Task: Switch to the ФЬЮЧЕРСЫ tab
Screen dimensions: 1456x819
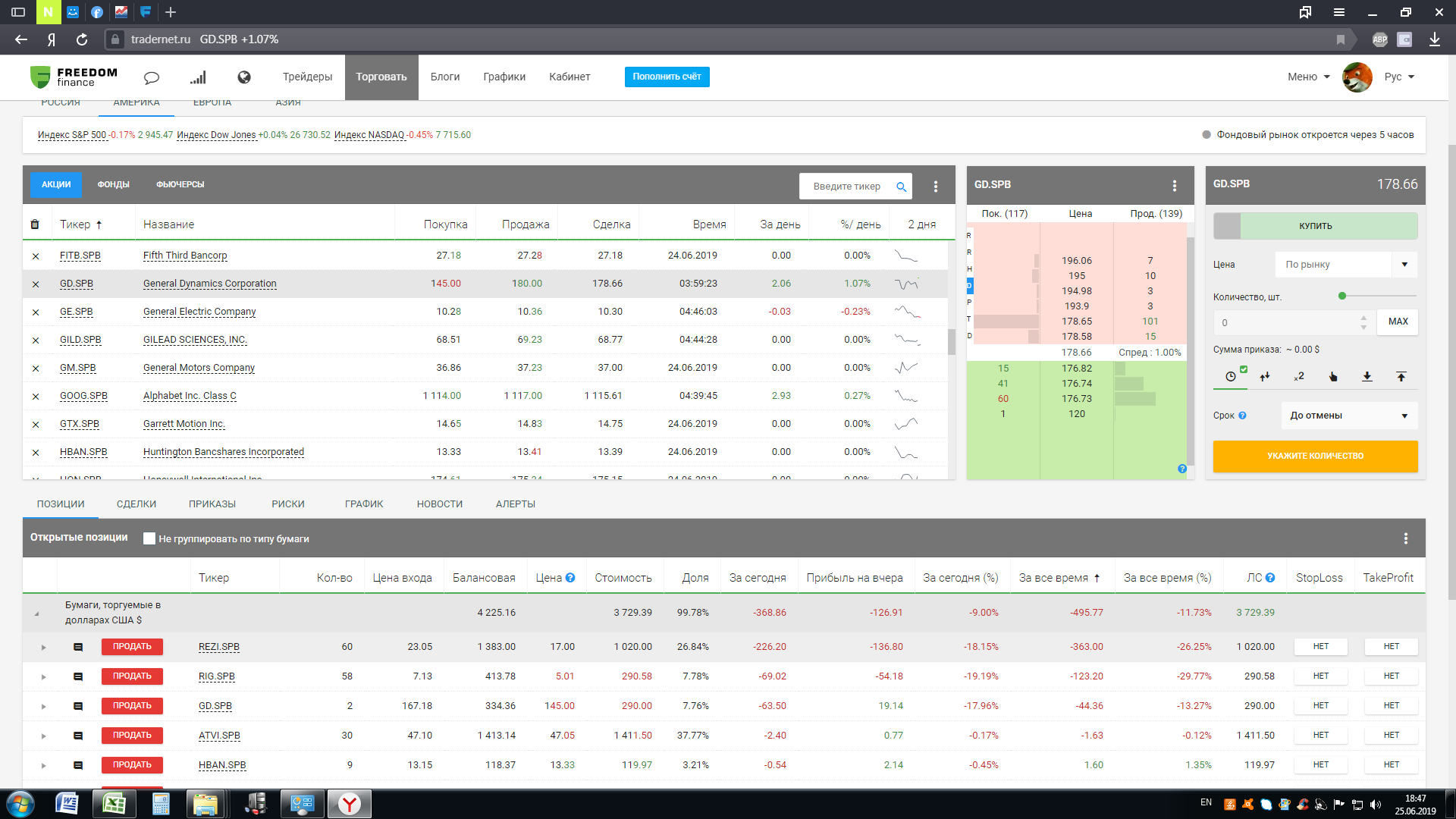Action: point(180,185)
